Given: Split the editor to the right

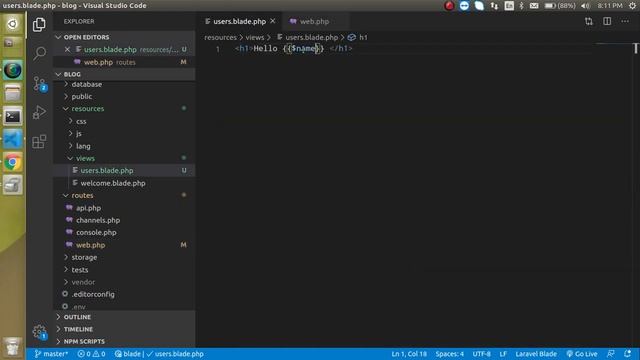Looking at the screenshot, I should click(x=607, y=21).
